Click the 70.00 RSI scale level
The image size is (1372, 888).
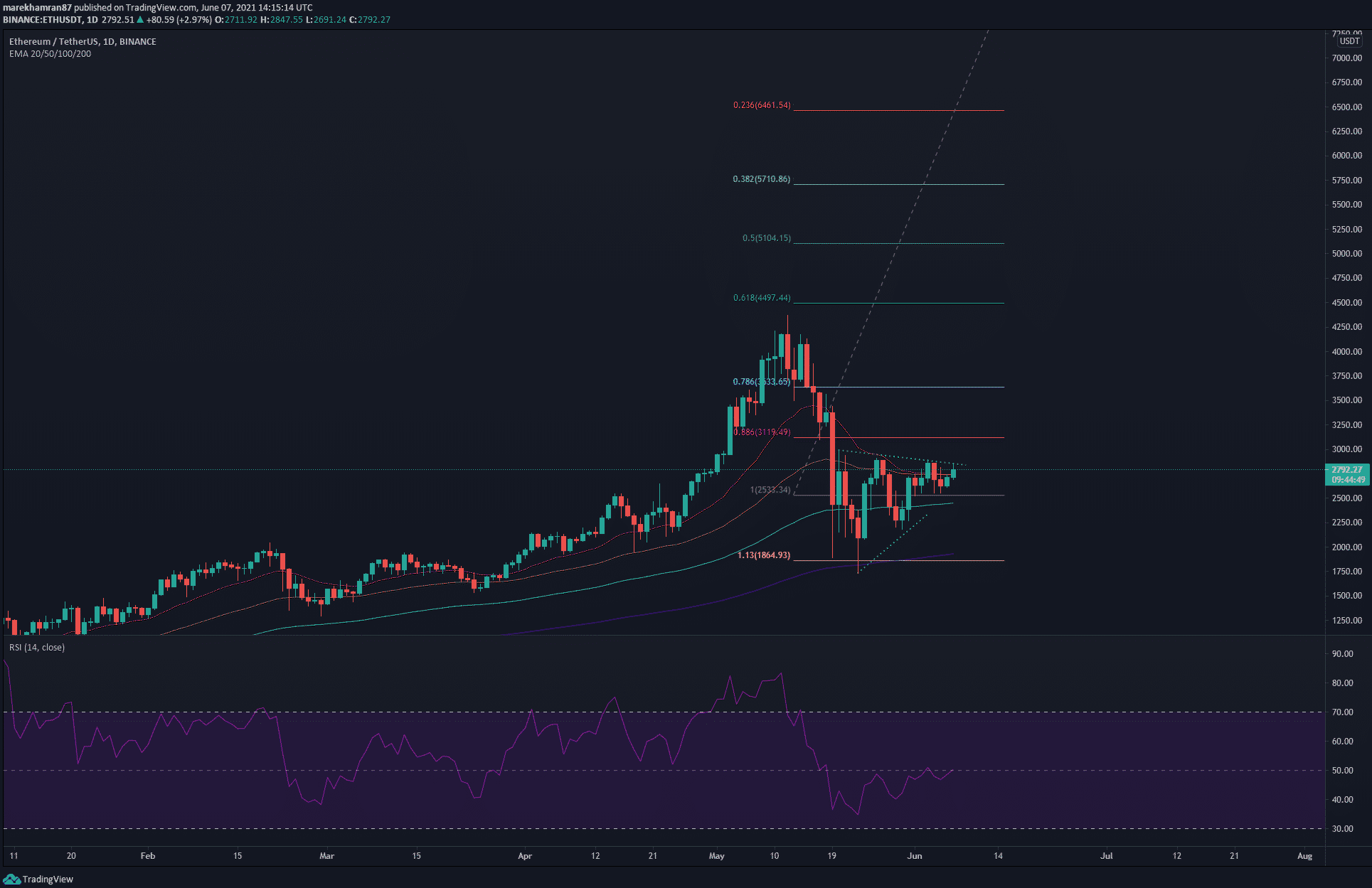pos(1342,712)
